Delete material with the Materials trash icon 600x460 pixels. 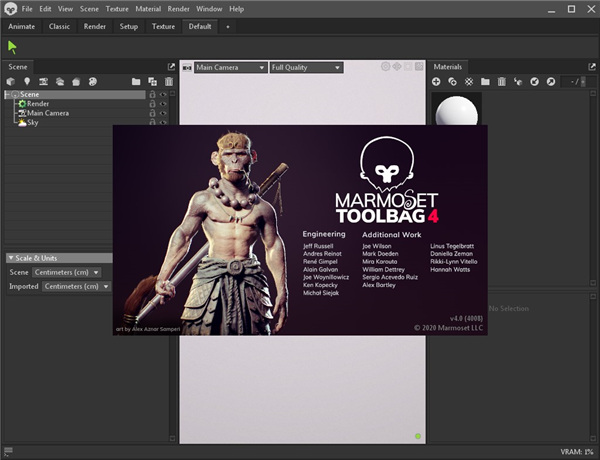tap(501, 81)
